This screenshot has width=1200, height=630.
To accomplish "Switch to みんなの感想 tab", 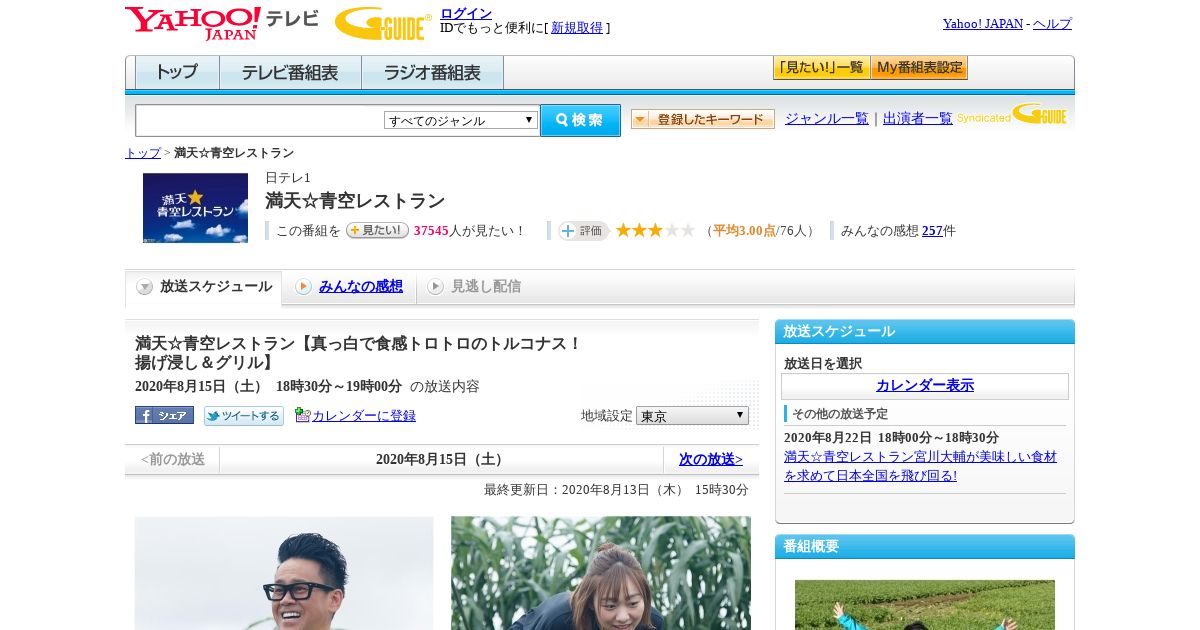I will point(349,287).
